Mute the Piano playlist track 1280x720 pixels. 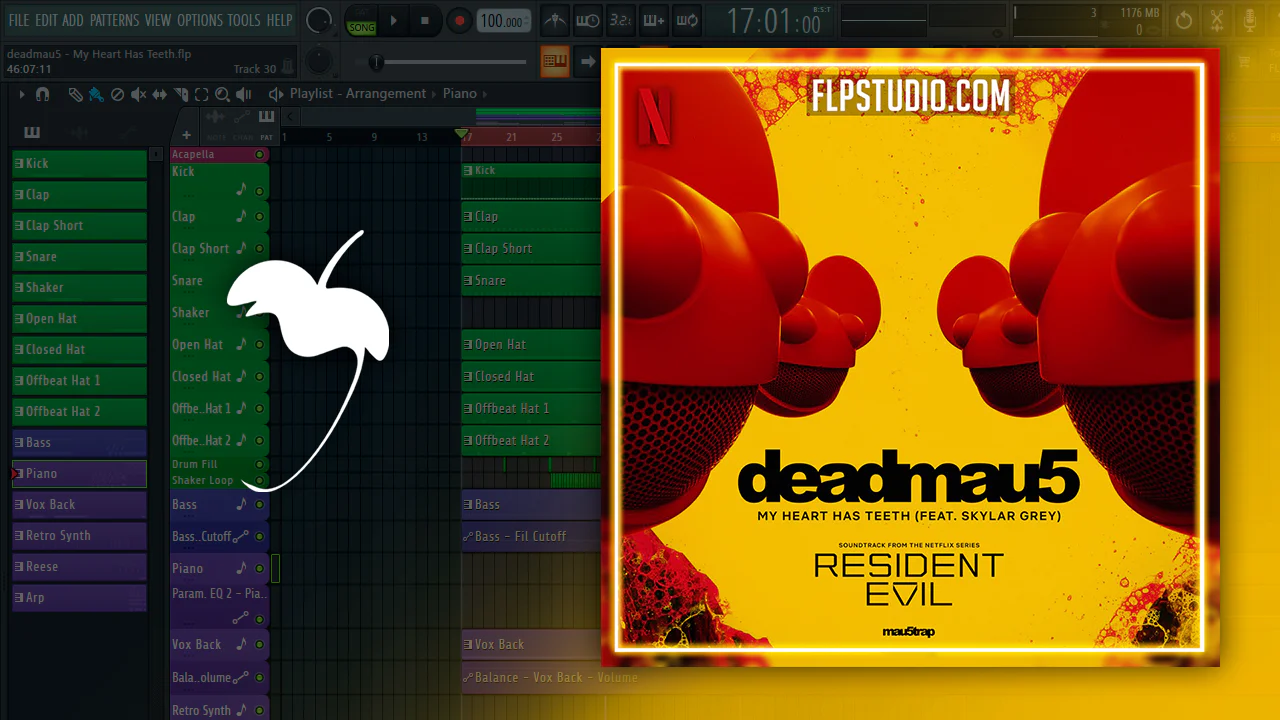(260, 569)
